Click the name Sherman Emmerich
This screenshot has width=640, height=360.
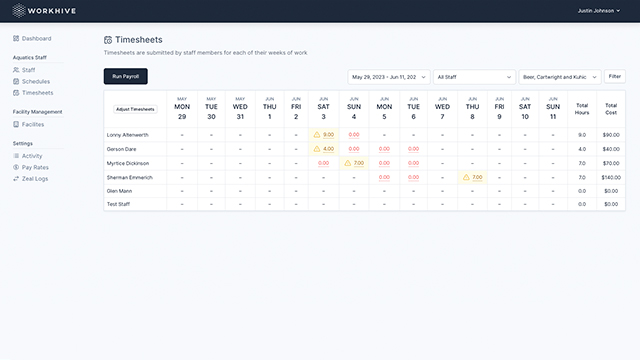(x=129, y=178)
